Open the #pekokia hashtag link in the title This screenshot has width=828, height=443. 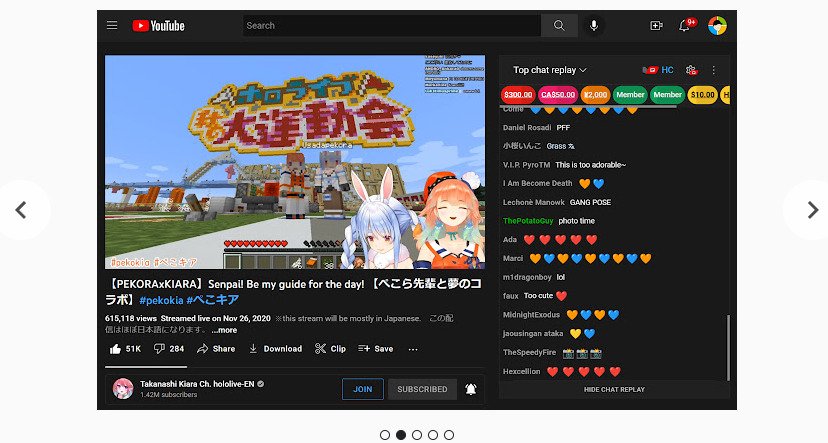[161, 300]
